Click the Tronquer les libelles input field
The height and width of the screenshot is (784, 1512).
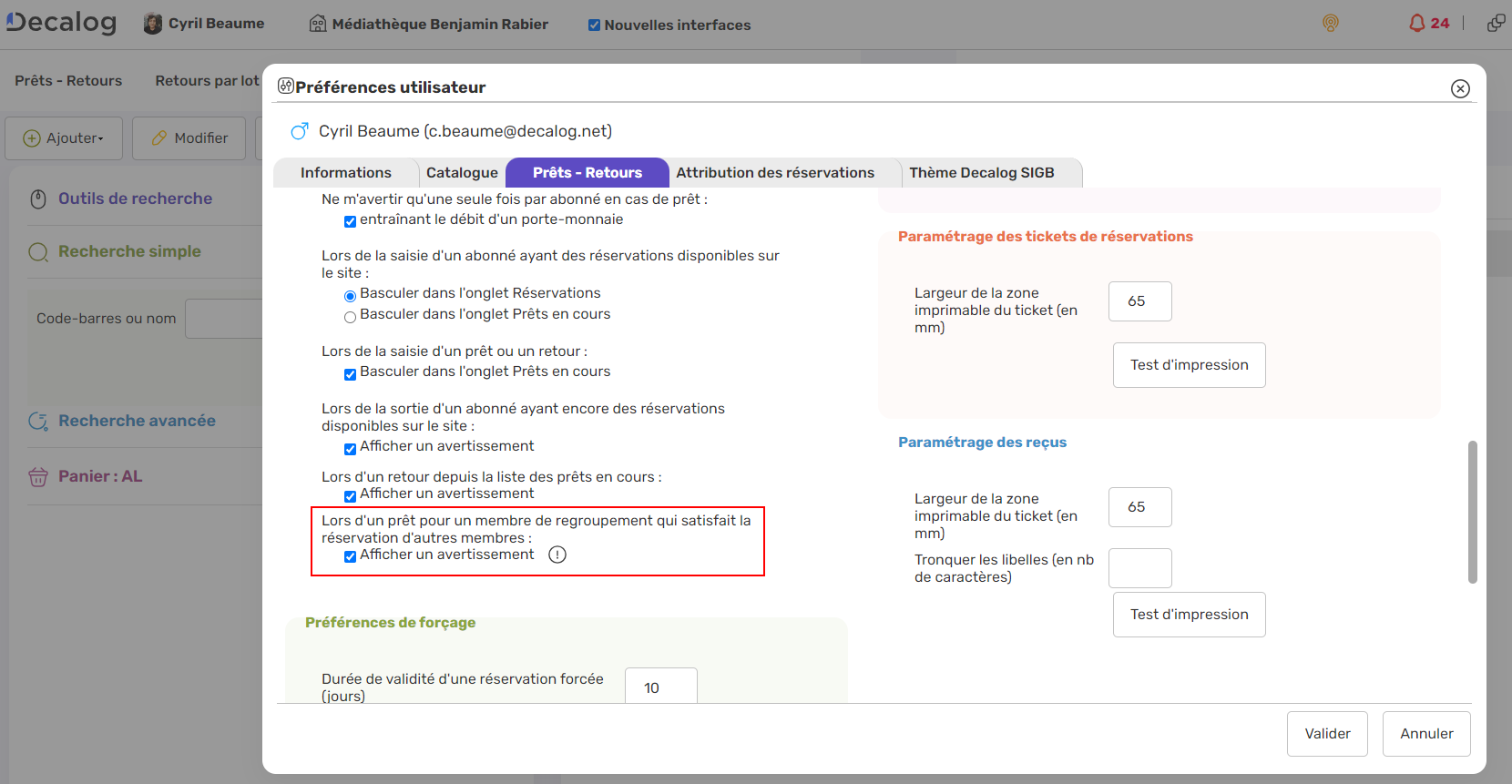point(1139,568)
